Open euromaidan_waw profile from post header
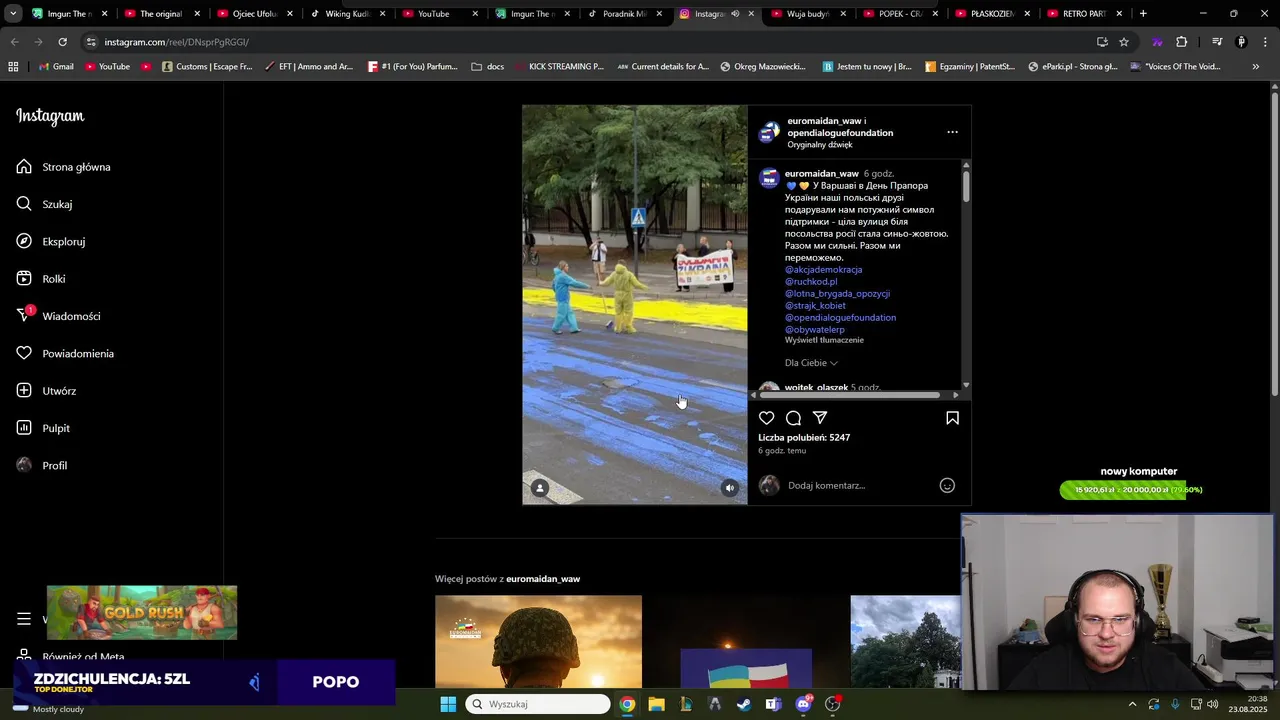This screenshot has width=1280, height=720. pos(823,121)
